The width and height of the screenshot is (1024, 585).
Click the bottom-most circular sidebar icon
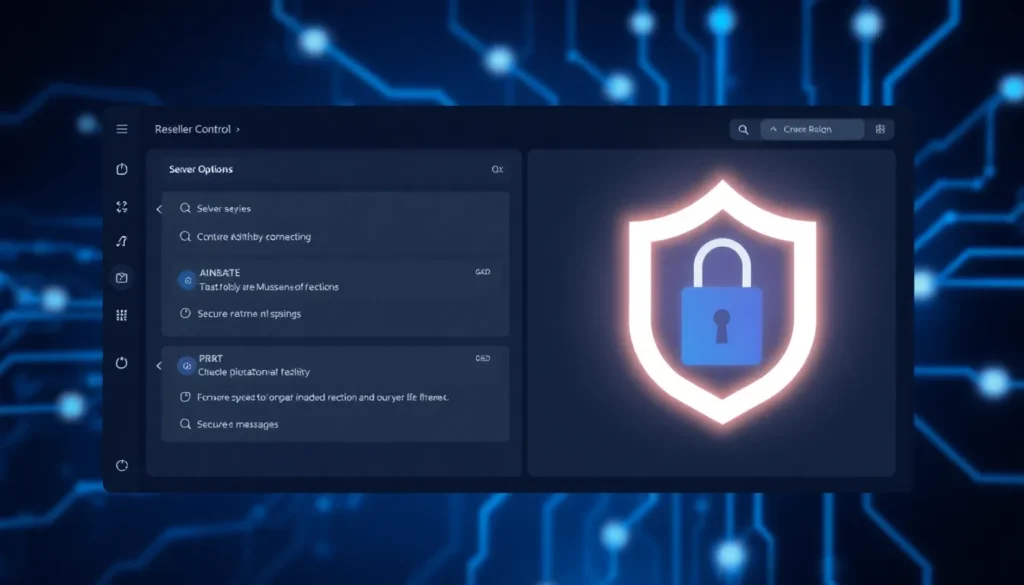point(122,465)
